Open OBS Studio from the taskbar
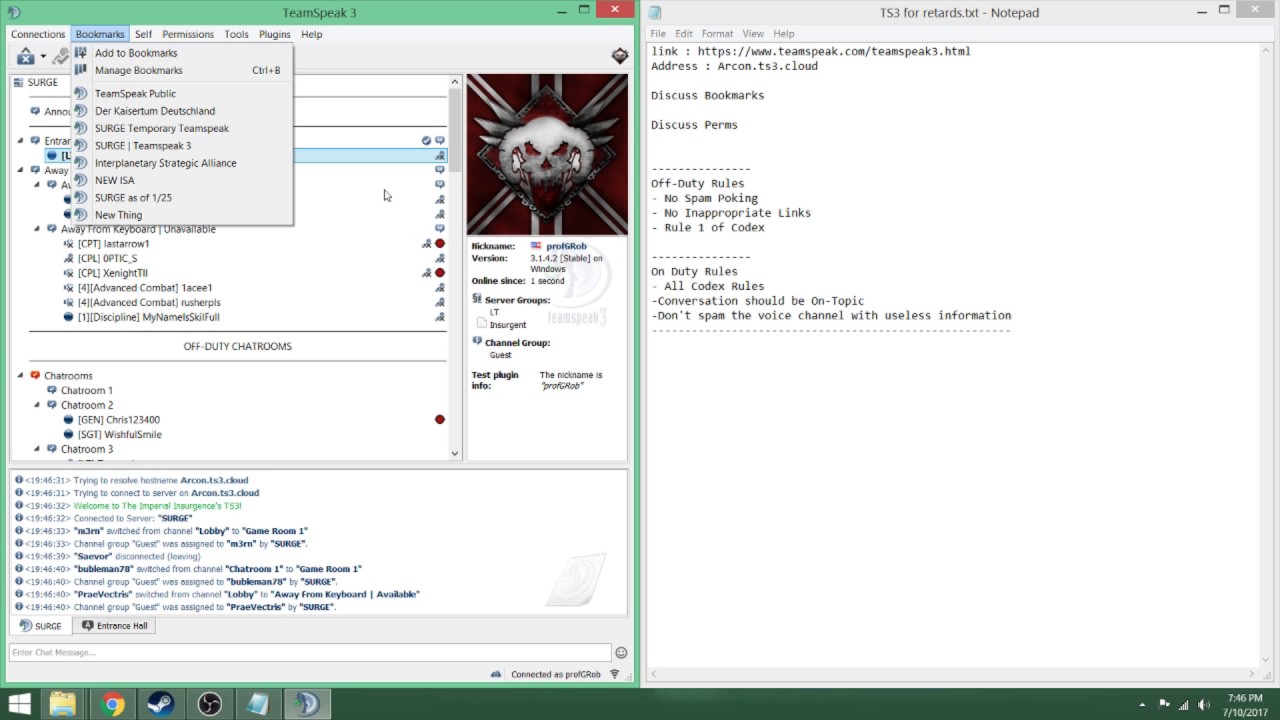1280x720 pixels. 209,704
